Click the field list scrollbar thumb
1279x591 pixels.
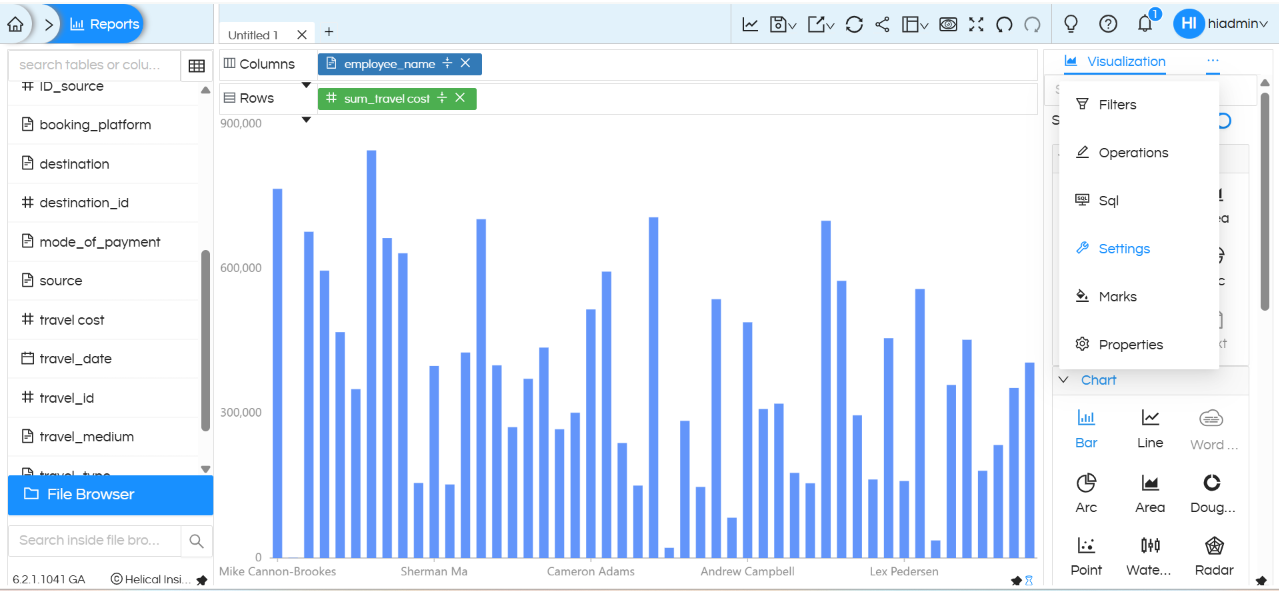pos(206,340)
